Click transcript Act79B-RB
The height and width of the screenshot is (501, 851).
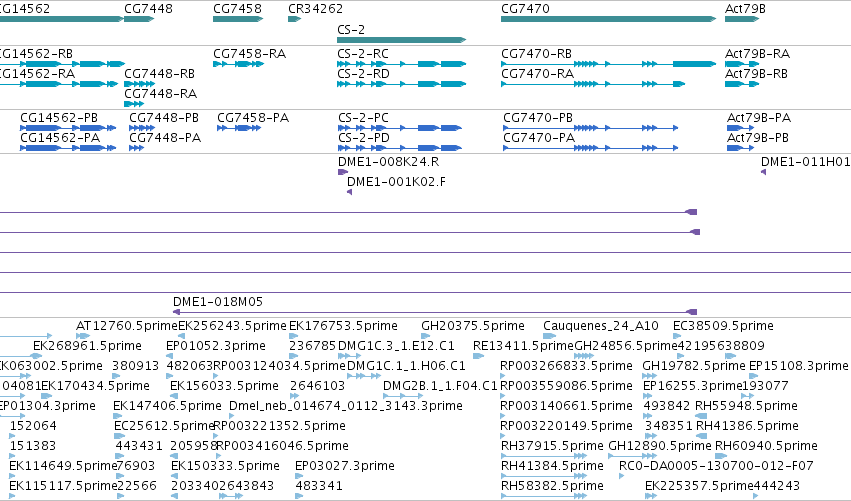click(x=741, y=84)
